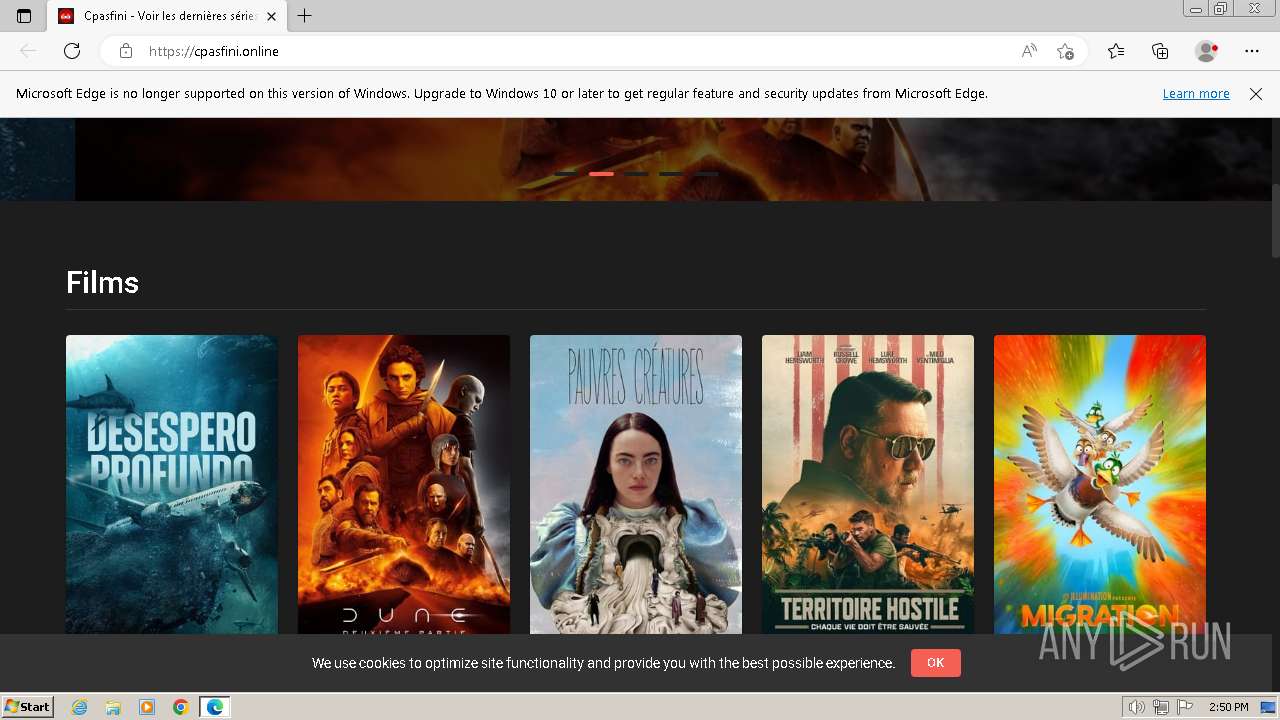Click the 2:50 PM system clock
Viewport: 1280px width, 720px height.
[x=1228, y=707]
